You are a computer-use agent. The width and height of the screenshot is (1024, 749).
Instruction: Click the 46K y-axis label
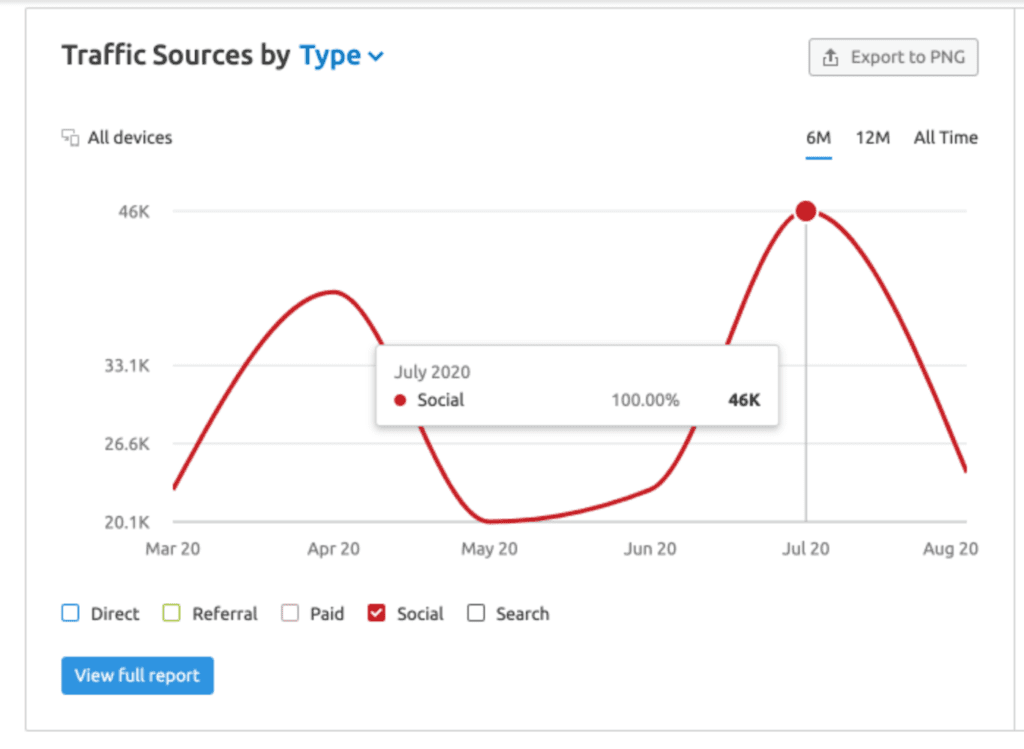(x=134, y=212)
